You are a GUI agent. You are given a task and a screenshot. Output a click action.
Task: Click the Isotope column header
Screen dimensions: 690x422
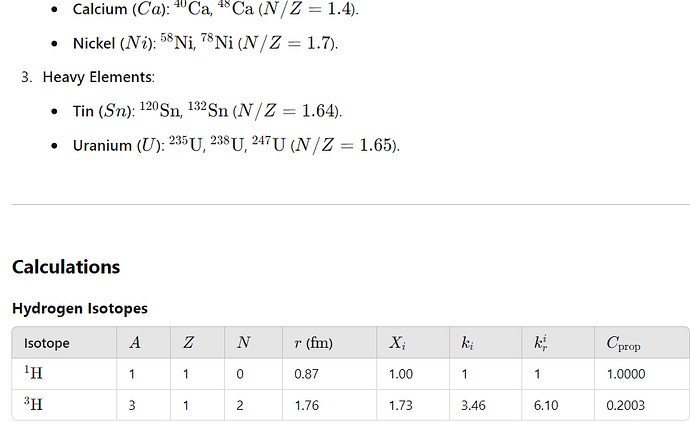[x=47, y=343]
